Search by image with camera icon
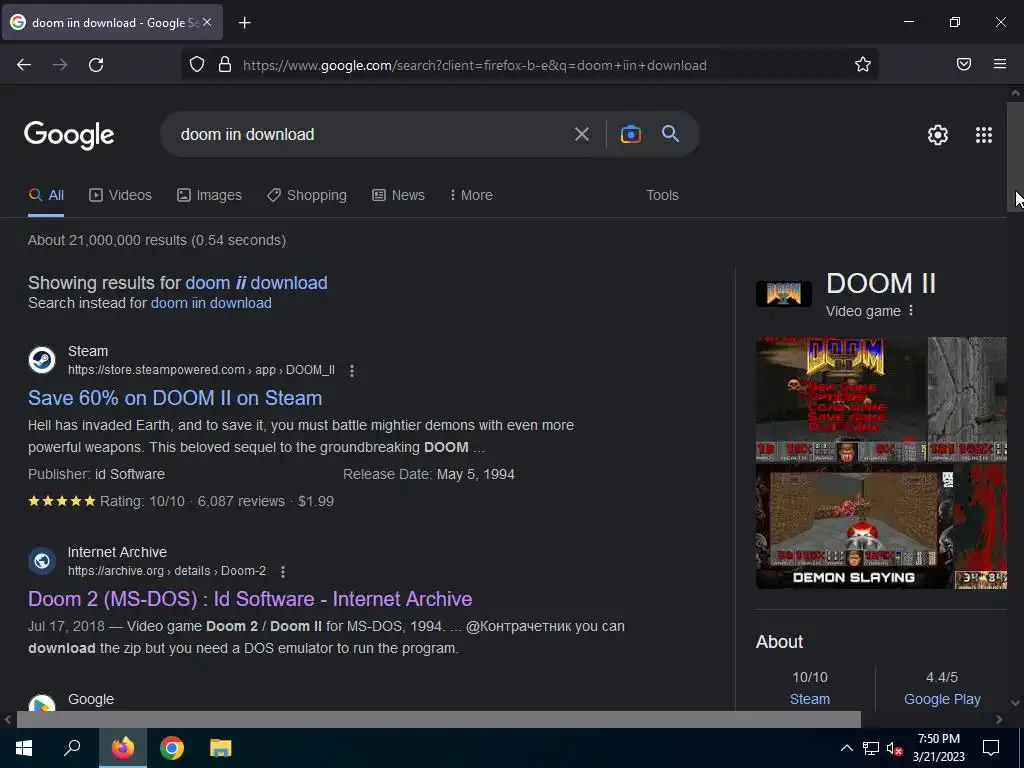Image resolution: width=1024 pixels, height=768 pixels. click(x=630, y=134)
